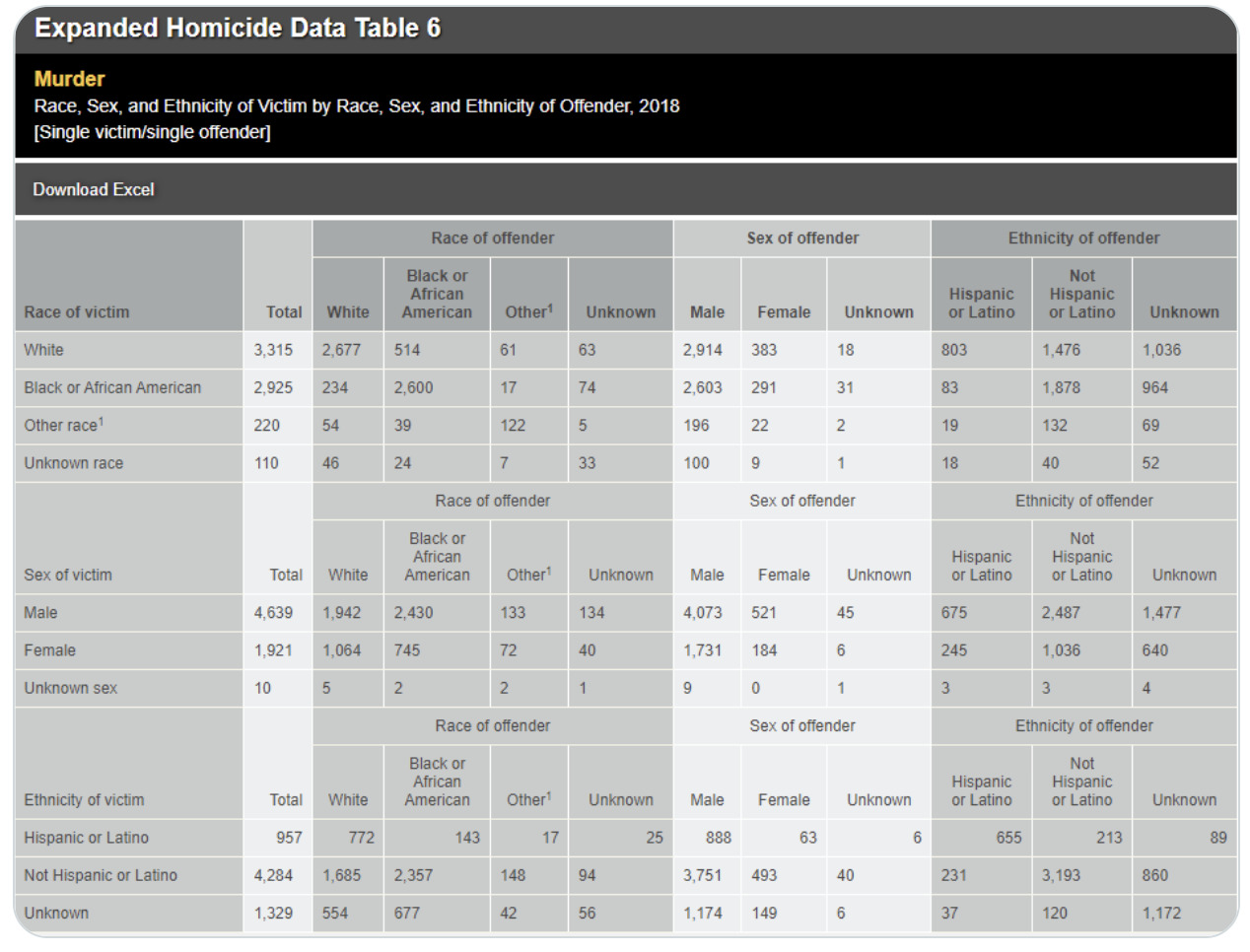Viewport: 1250px width, 952px height.
Task: Click the Black or African American victim row label
Action: pyautogui.click(x=112, y=387)
